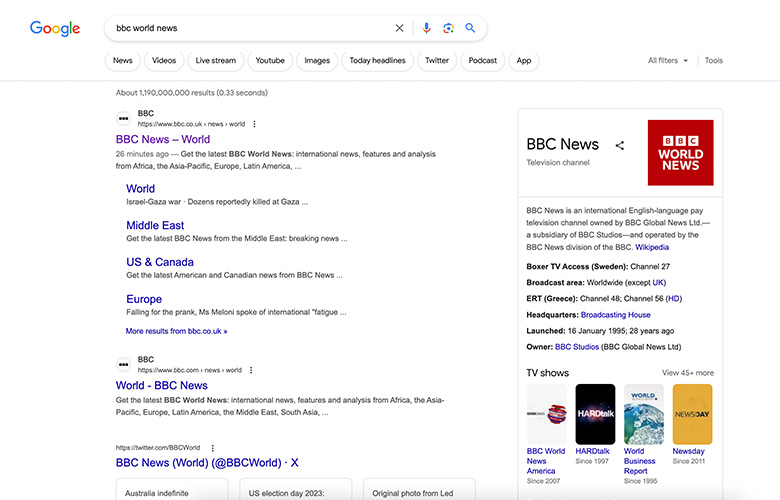Click the https://twitter.com/BBCWorld URL text

pos(158,448)
